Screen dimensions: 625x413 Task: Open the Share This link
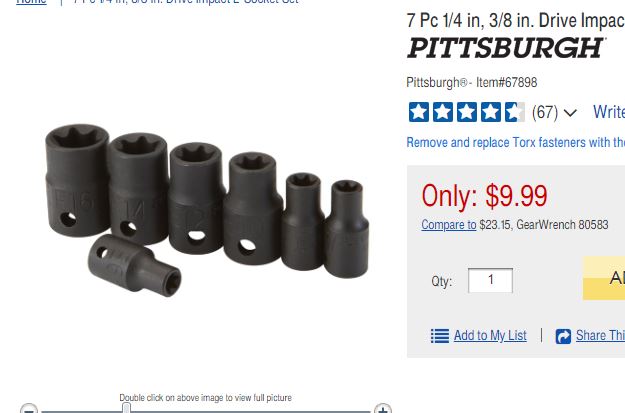coord(600,336)
